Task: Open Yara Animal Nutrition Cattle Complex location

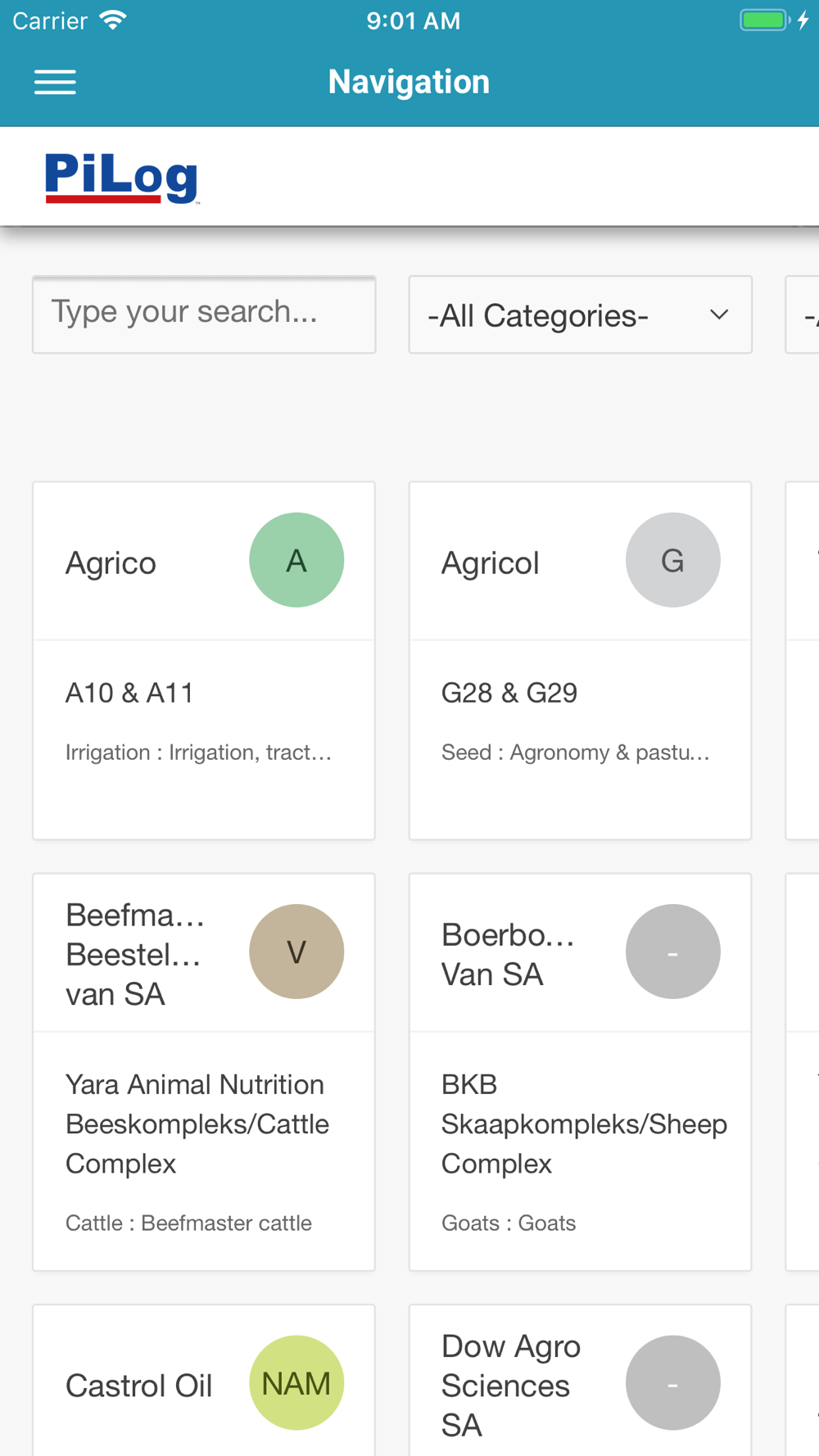Action: pyautogui.click(x=197, y=1124)
